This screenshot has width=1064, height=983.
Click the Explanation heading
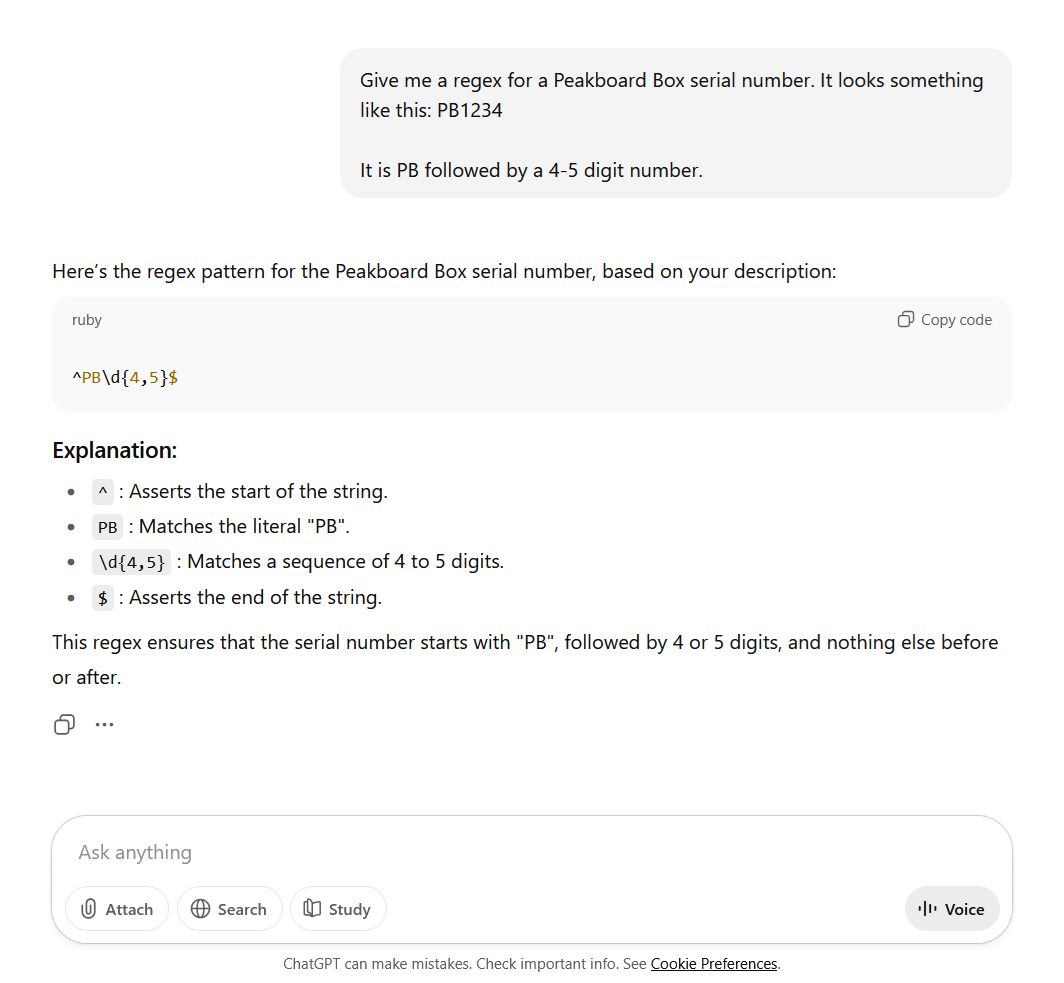[x=114, y=450]
